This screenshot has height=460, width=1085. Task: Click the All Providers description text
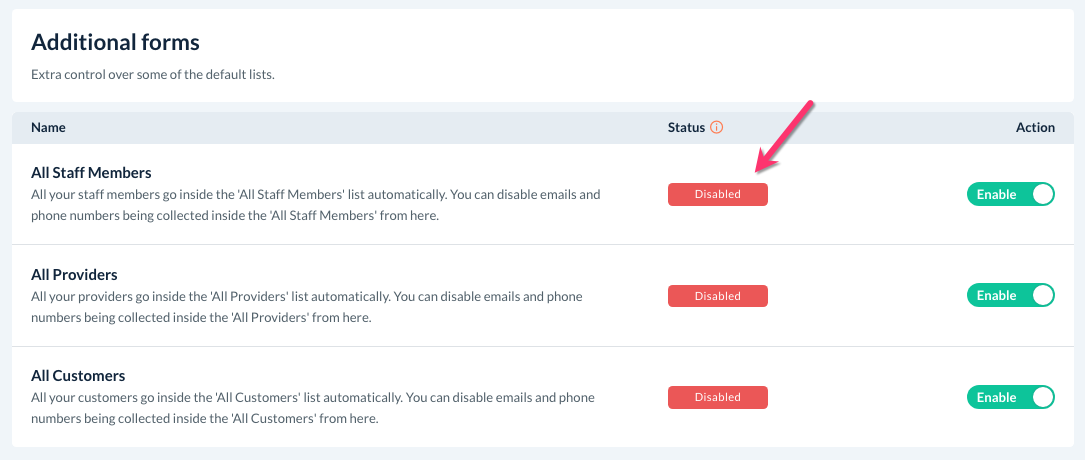click(306, 307)
